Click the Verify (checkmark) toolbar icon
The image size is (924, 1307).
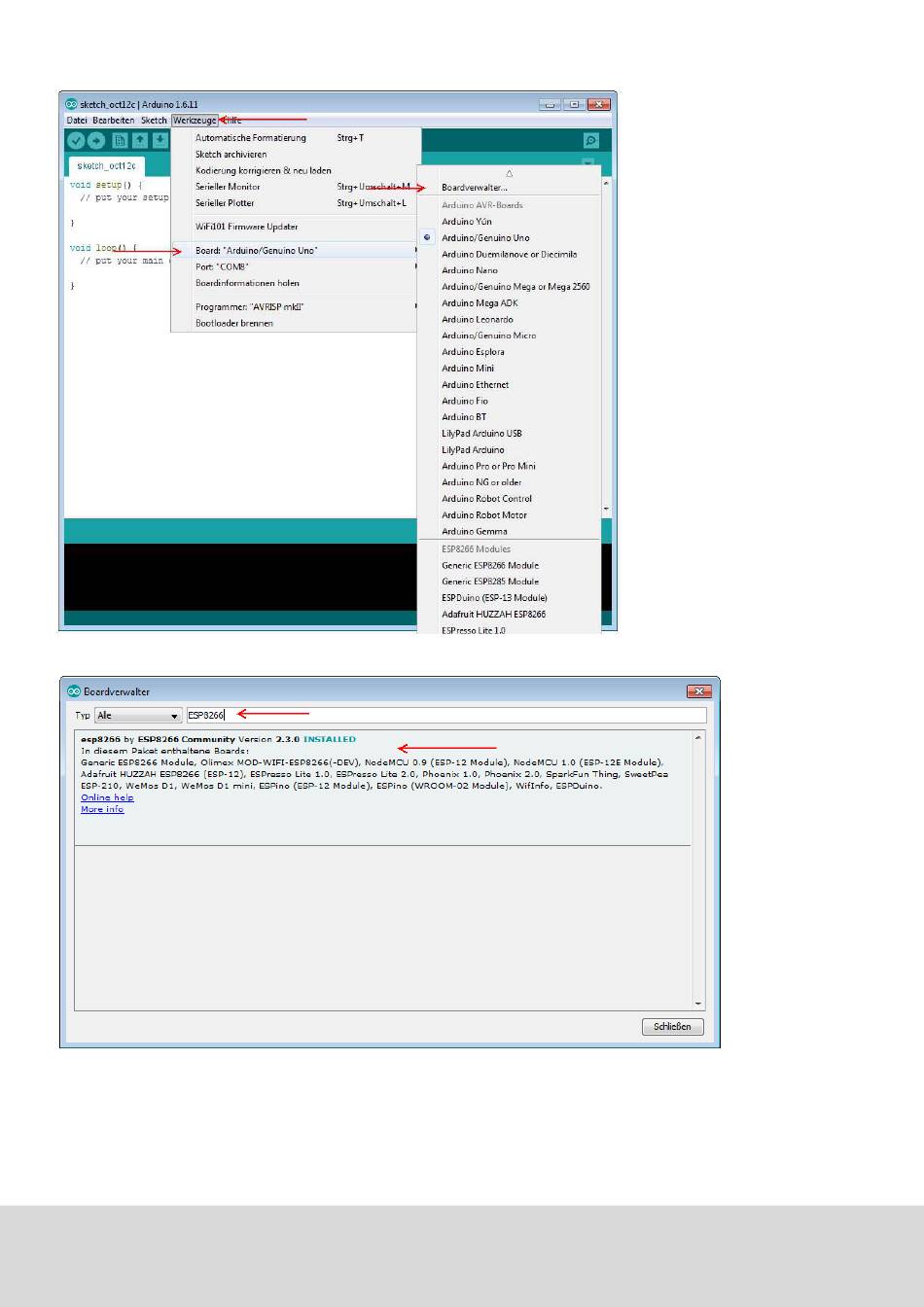(77, 141)
